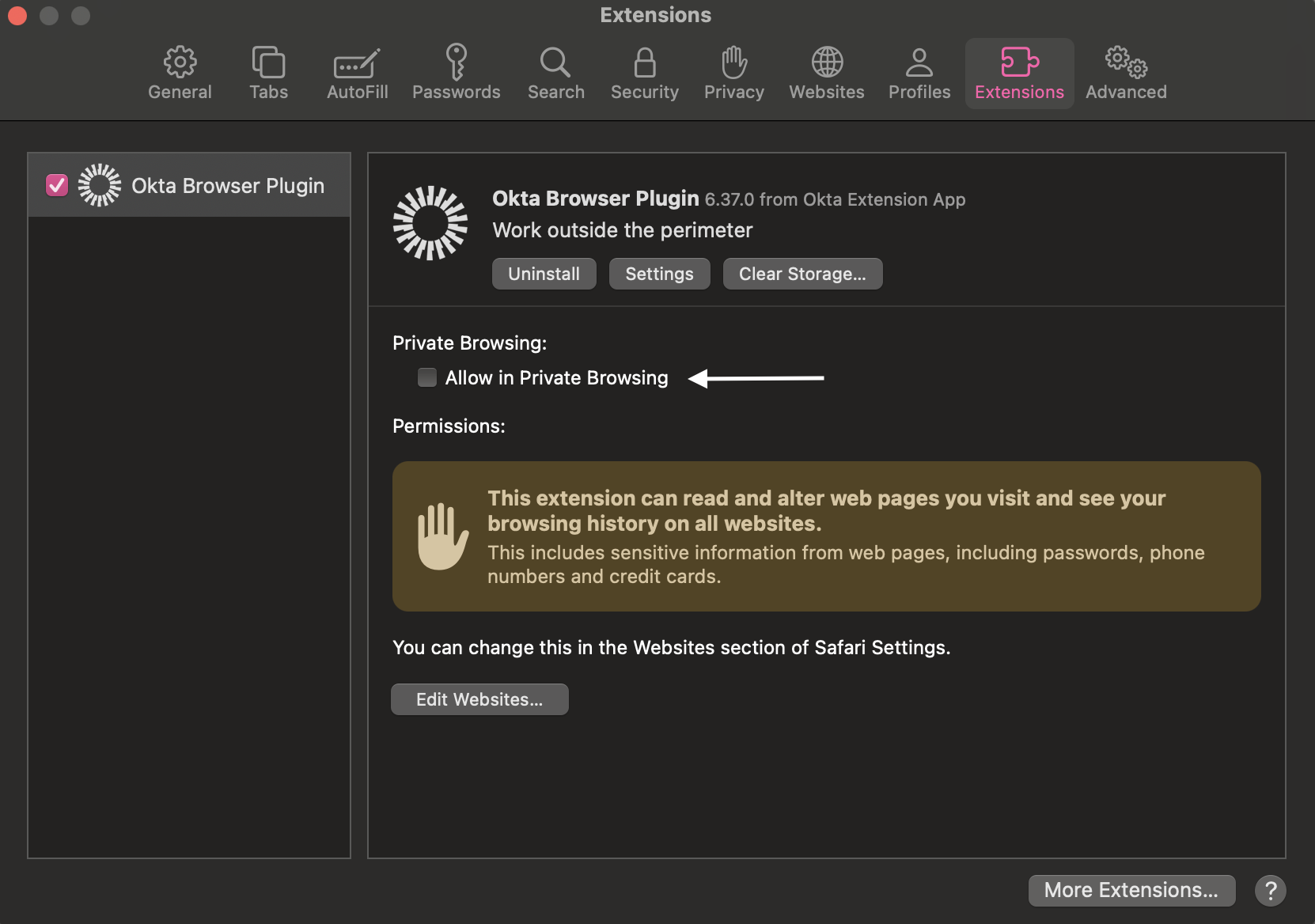
Task: Click Clear Storage button
Action: [x=802, y=274]
